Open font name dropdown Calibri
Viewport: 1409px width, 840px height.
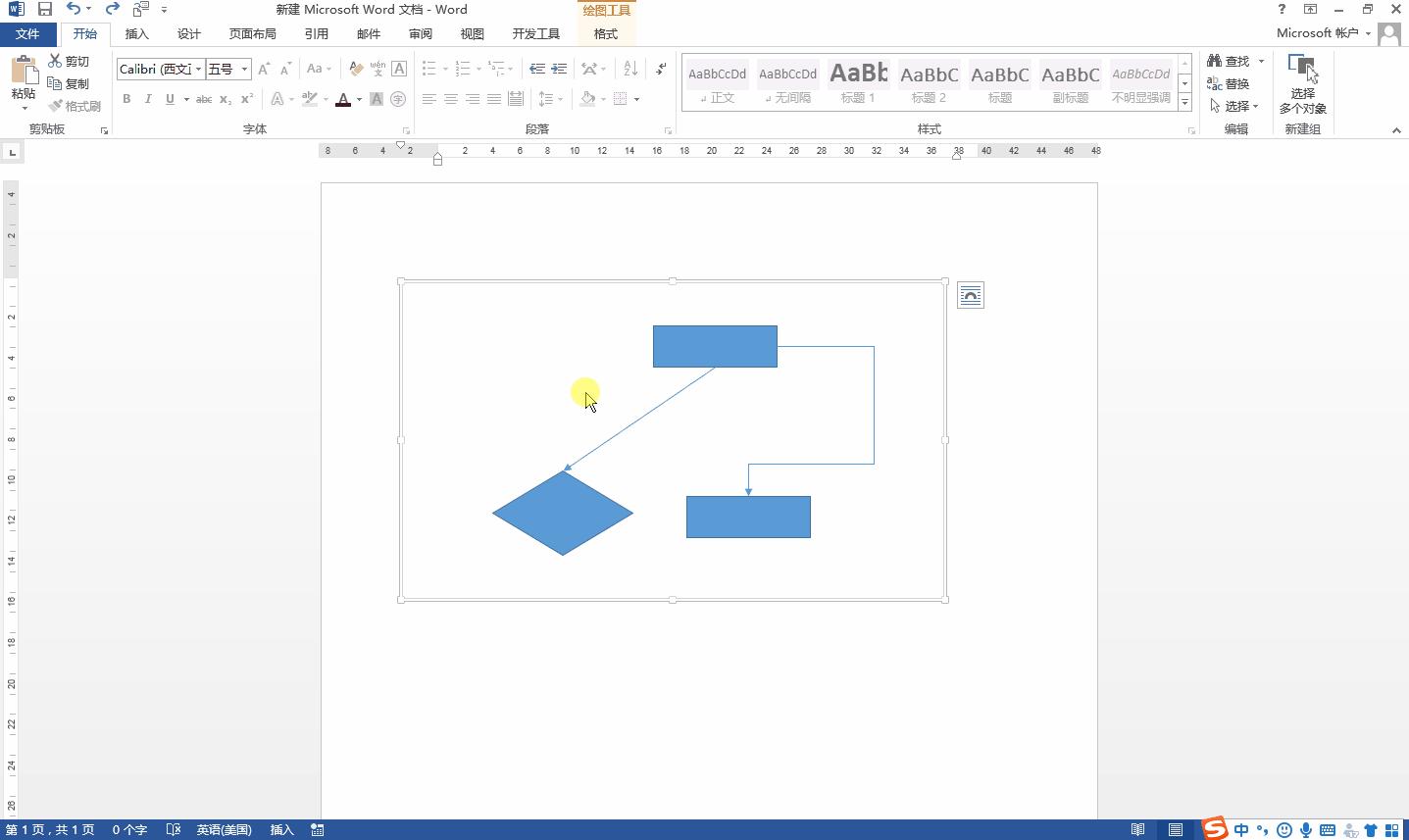[198, 69]
